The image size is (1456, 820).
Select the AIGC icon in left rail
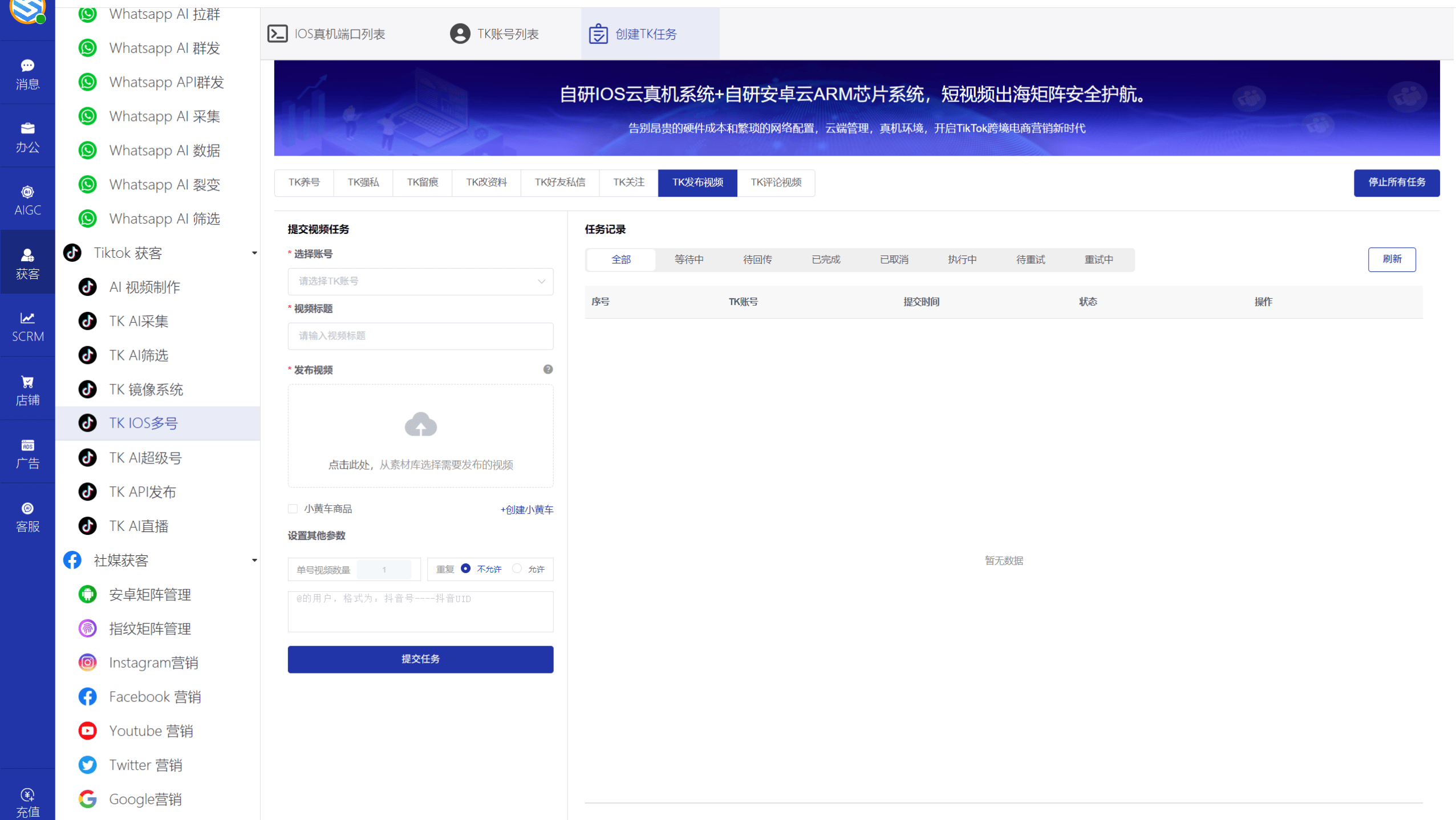pos(27,192)
